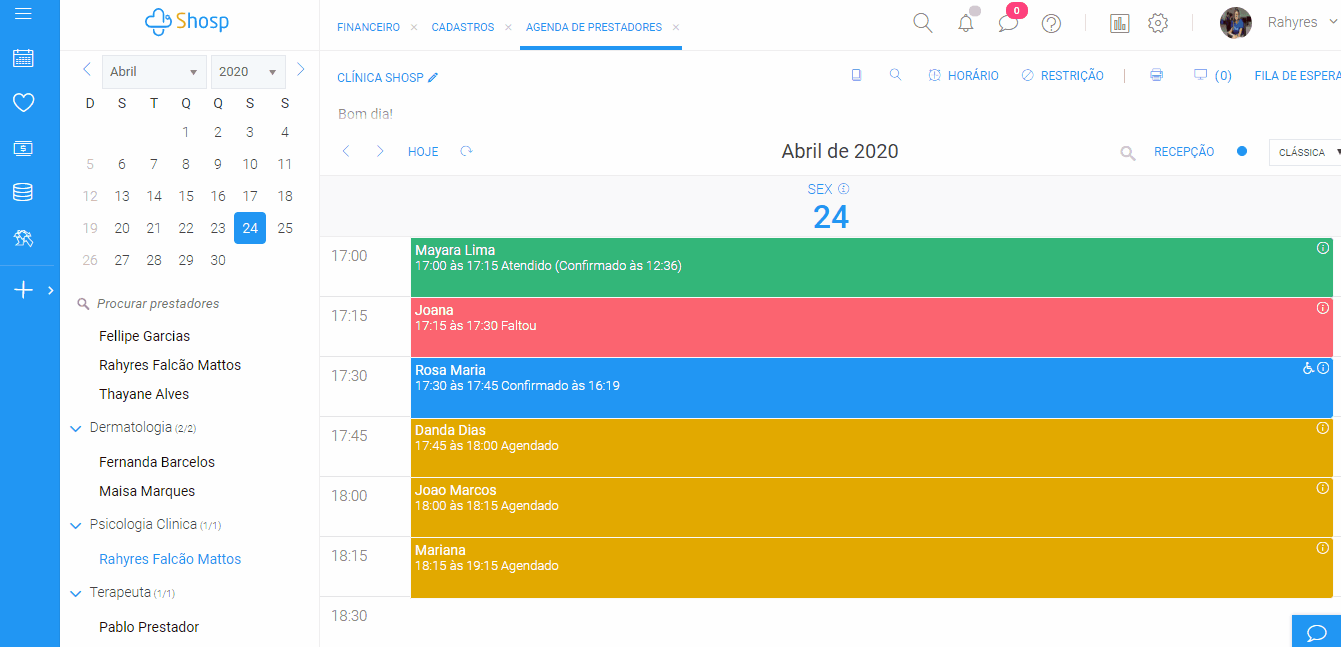Switch to the CADASTROS tab
This screenshot has width=1341, height=647.
click(x=463, y=27)
